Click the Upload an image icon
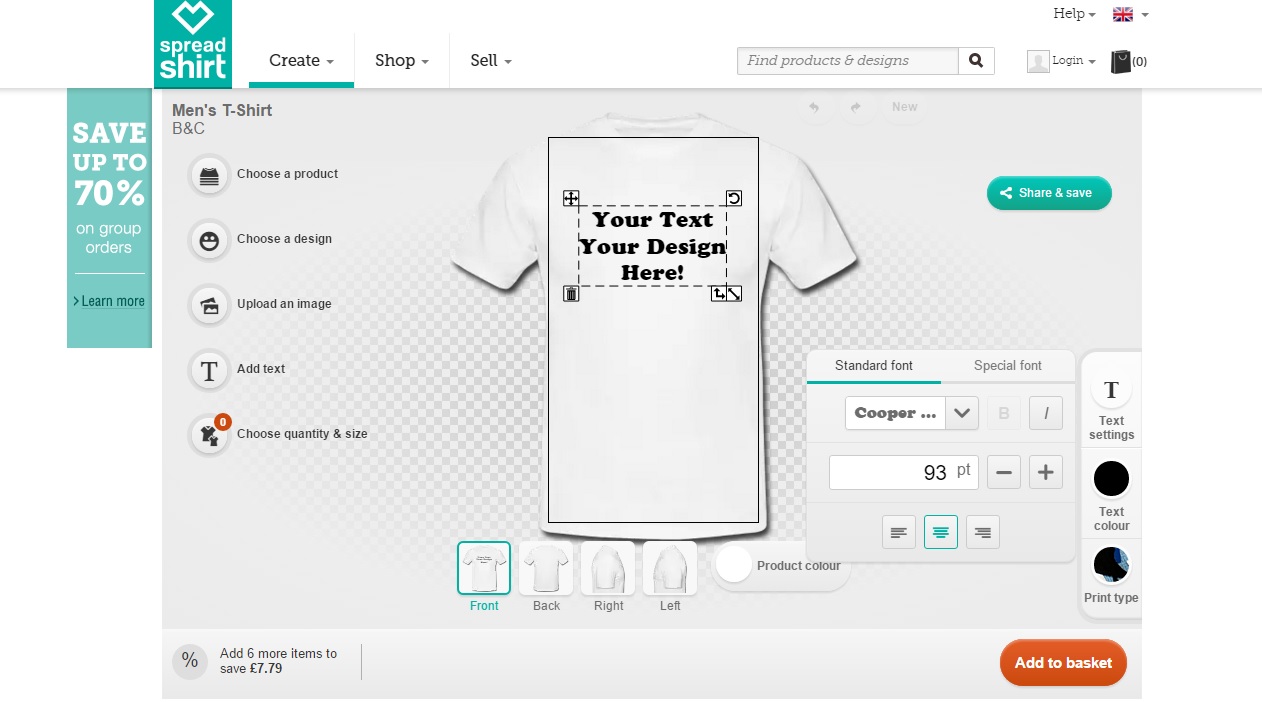The image size is (1262, 702). coord(209,305)
